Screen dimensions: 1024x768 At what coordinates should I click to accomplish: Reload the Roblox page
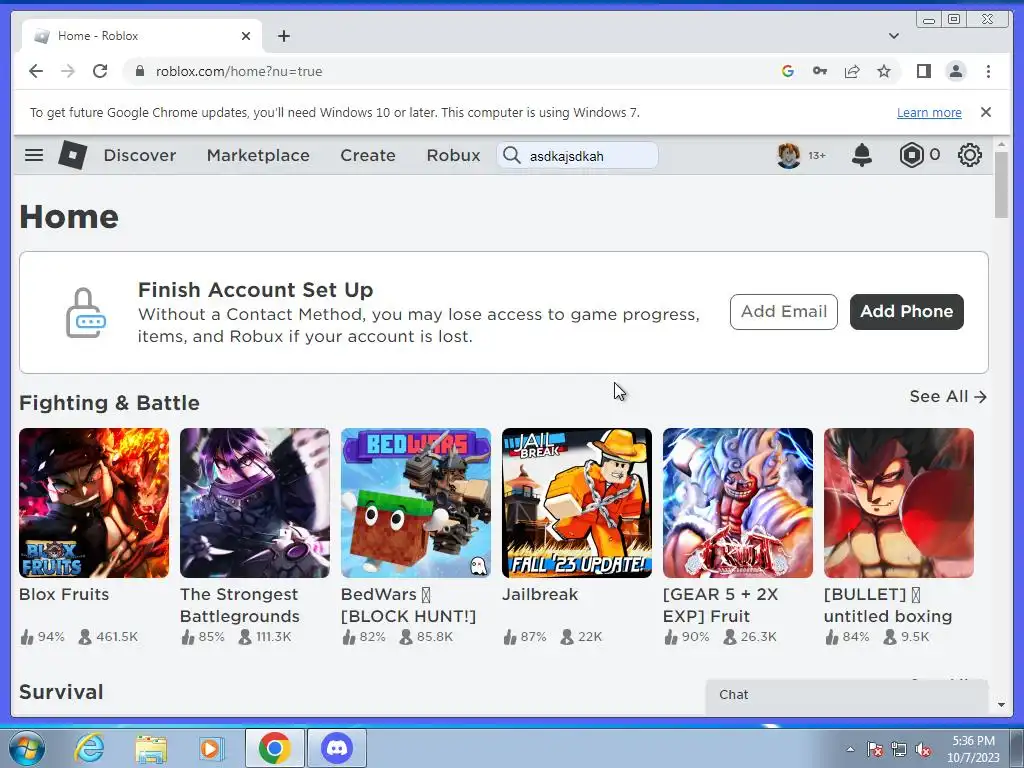[x=100, y=71]
